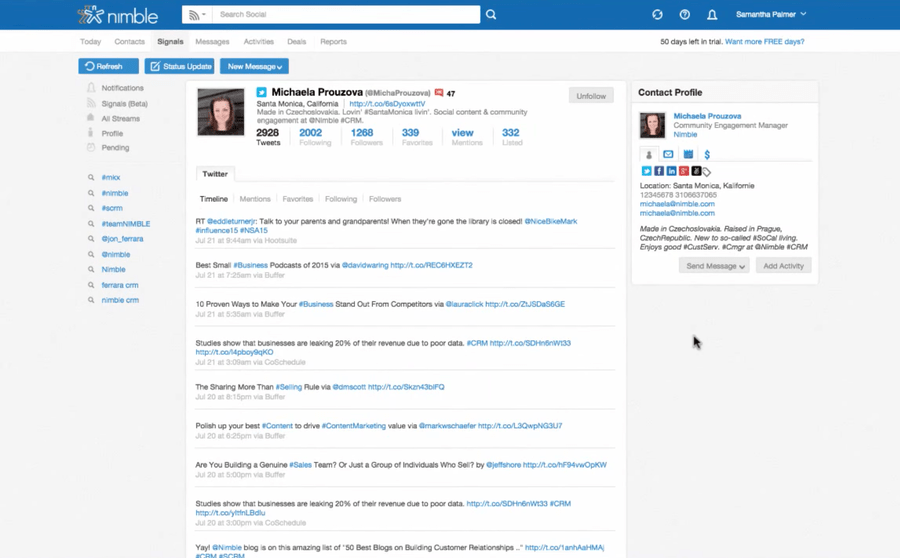Open the notifications bell in top bar

[712, 15]
